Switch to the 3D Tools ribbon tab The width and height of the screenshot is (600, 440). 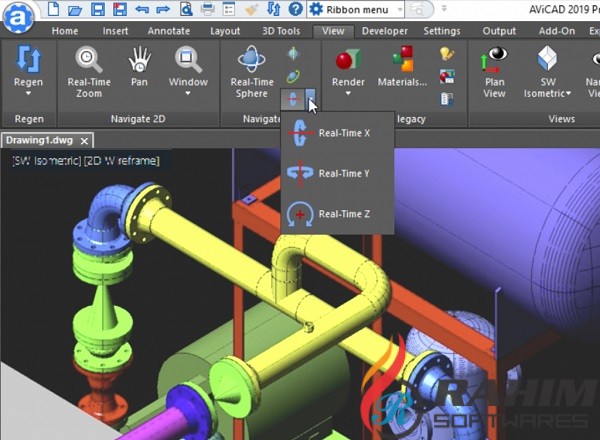tap(280, 31)
